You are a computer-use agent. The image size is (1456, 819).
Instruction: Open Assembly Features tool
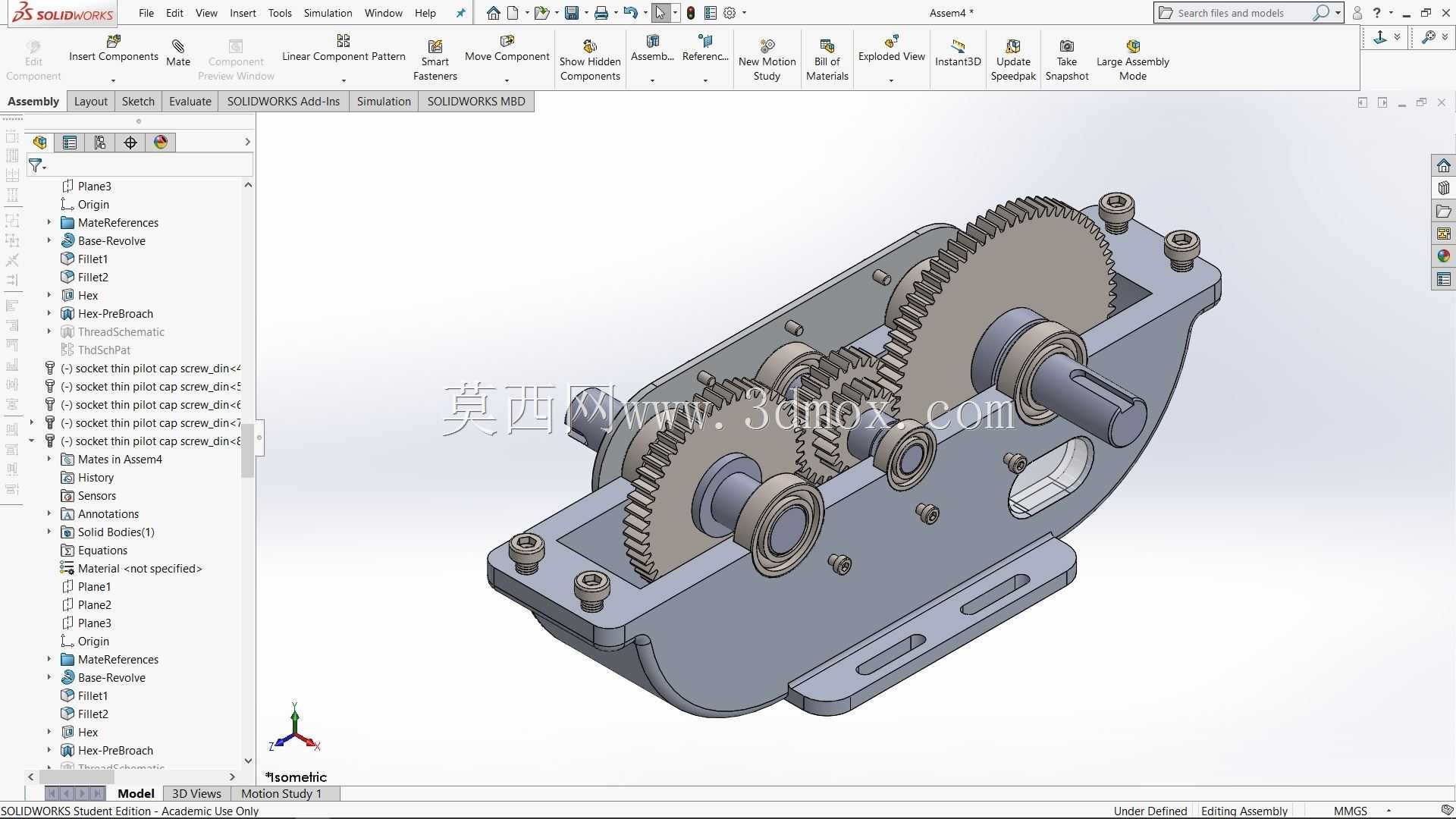click(x=652, y=49)
